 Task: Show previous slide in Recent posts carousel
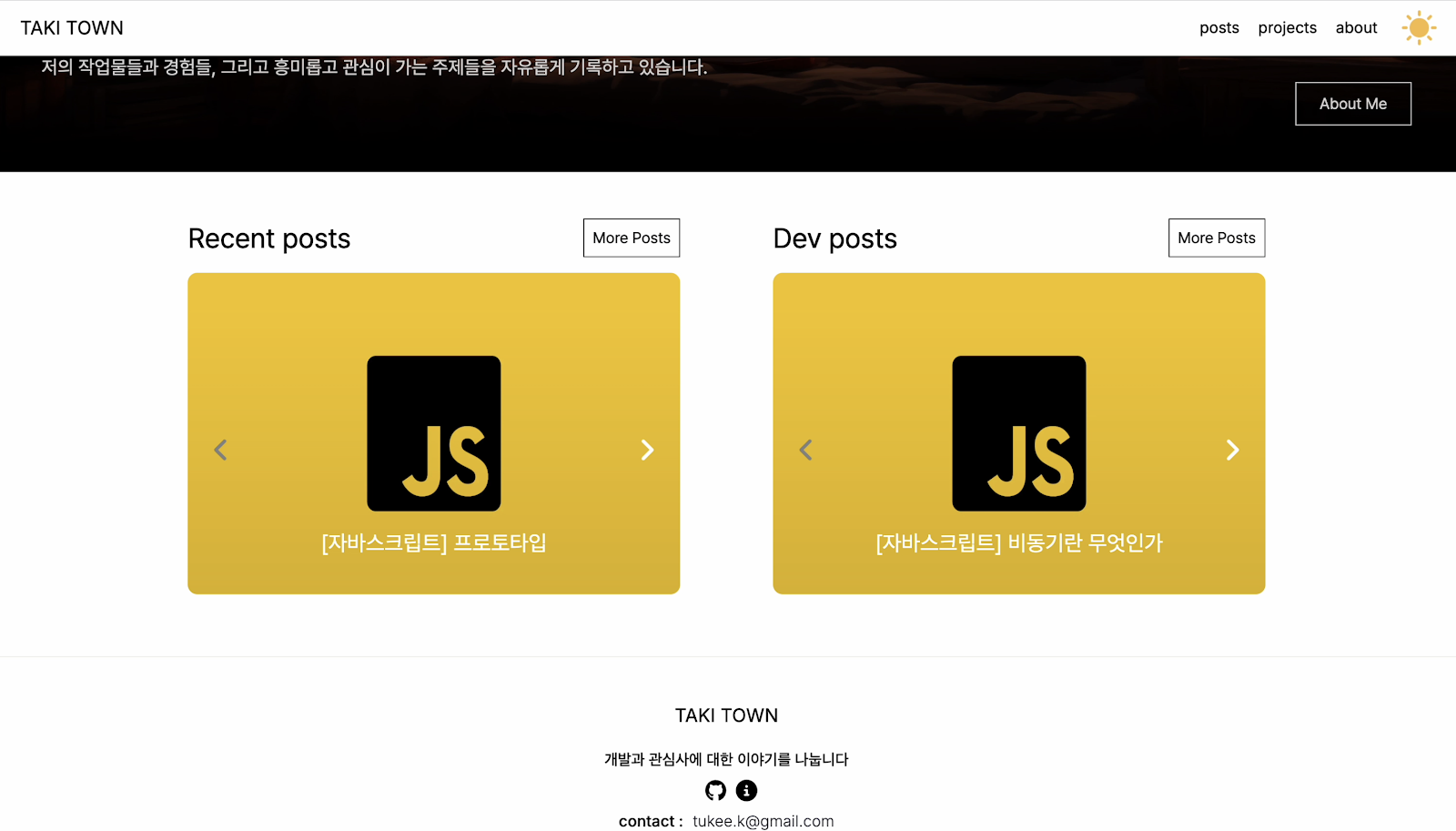point(220,450)
